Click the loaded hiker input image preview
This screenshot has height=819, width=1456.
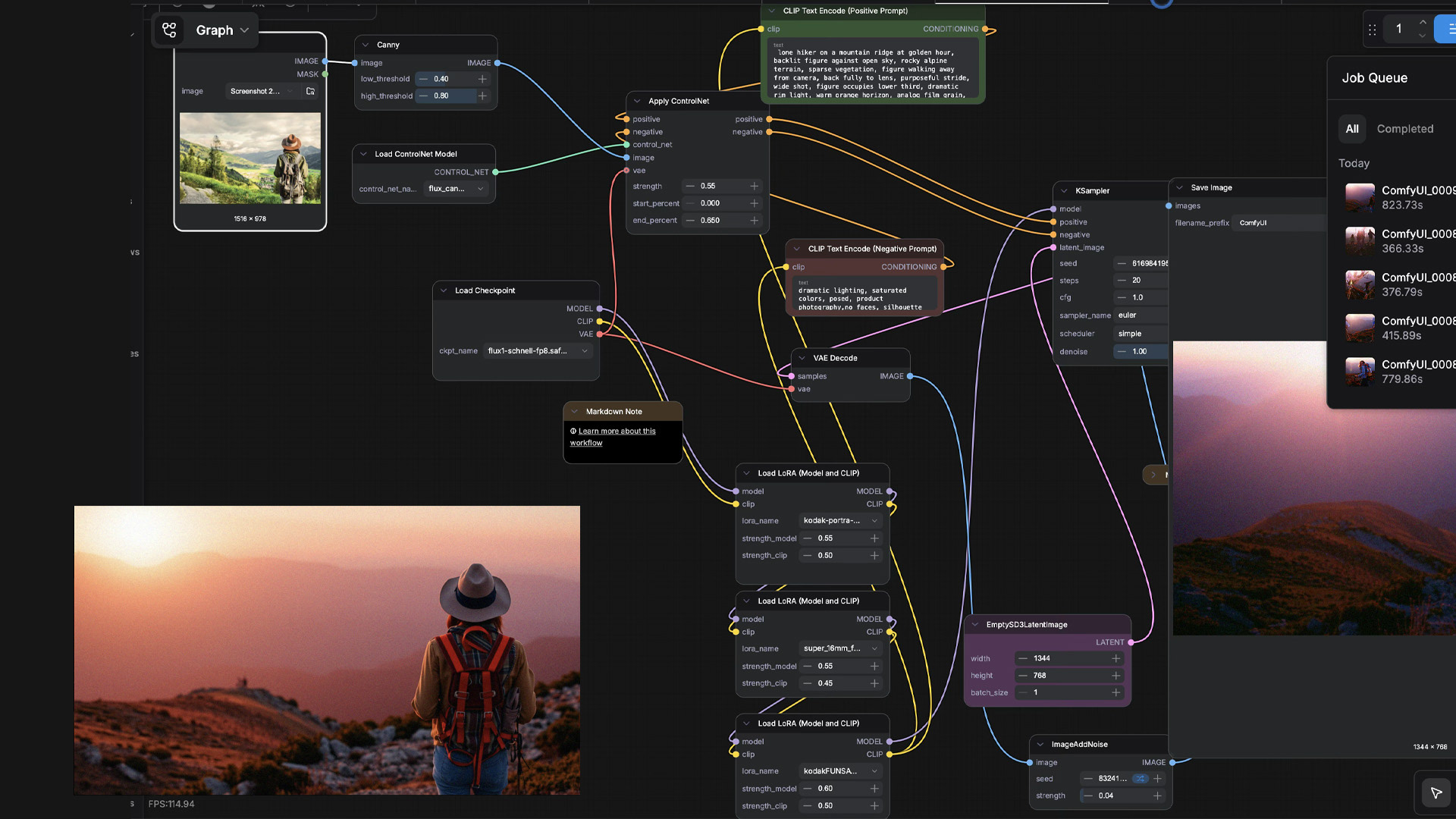tap(250, 158)
